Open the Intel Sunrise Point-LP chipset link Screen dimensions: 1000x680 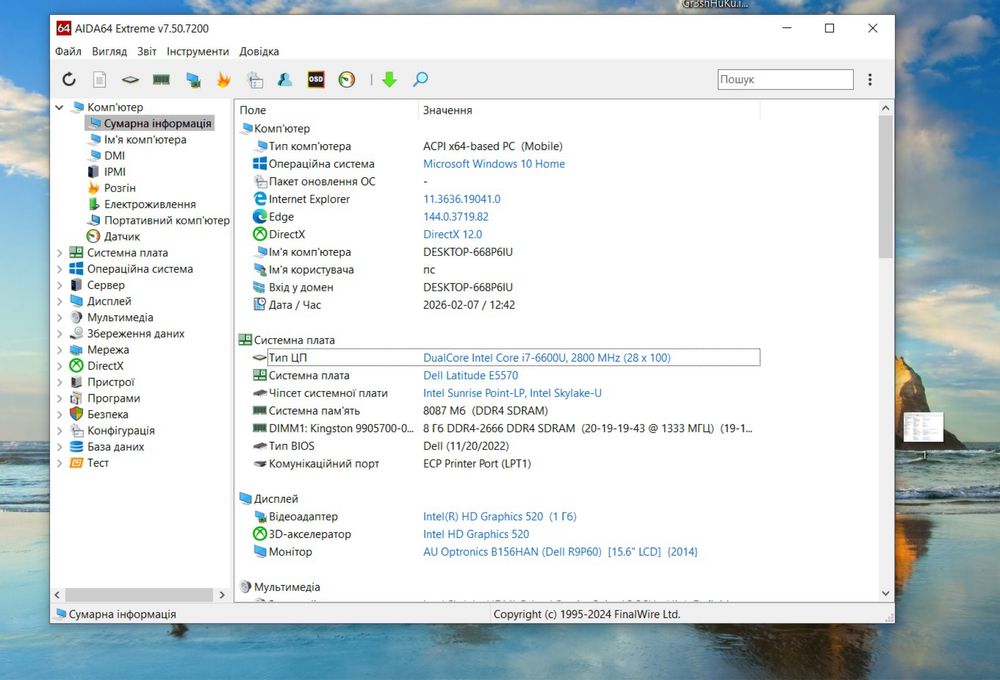(512, 393)
